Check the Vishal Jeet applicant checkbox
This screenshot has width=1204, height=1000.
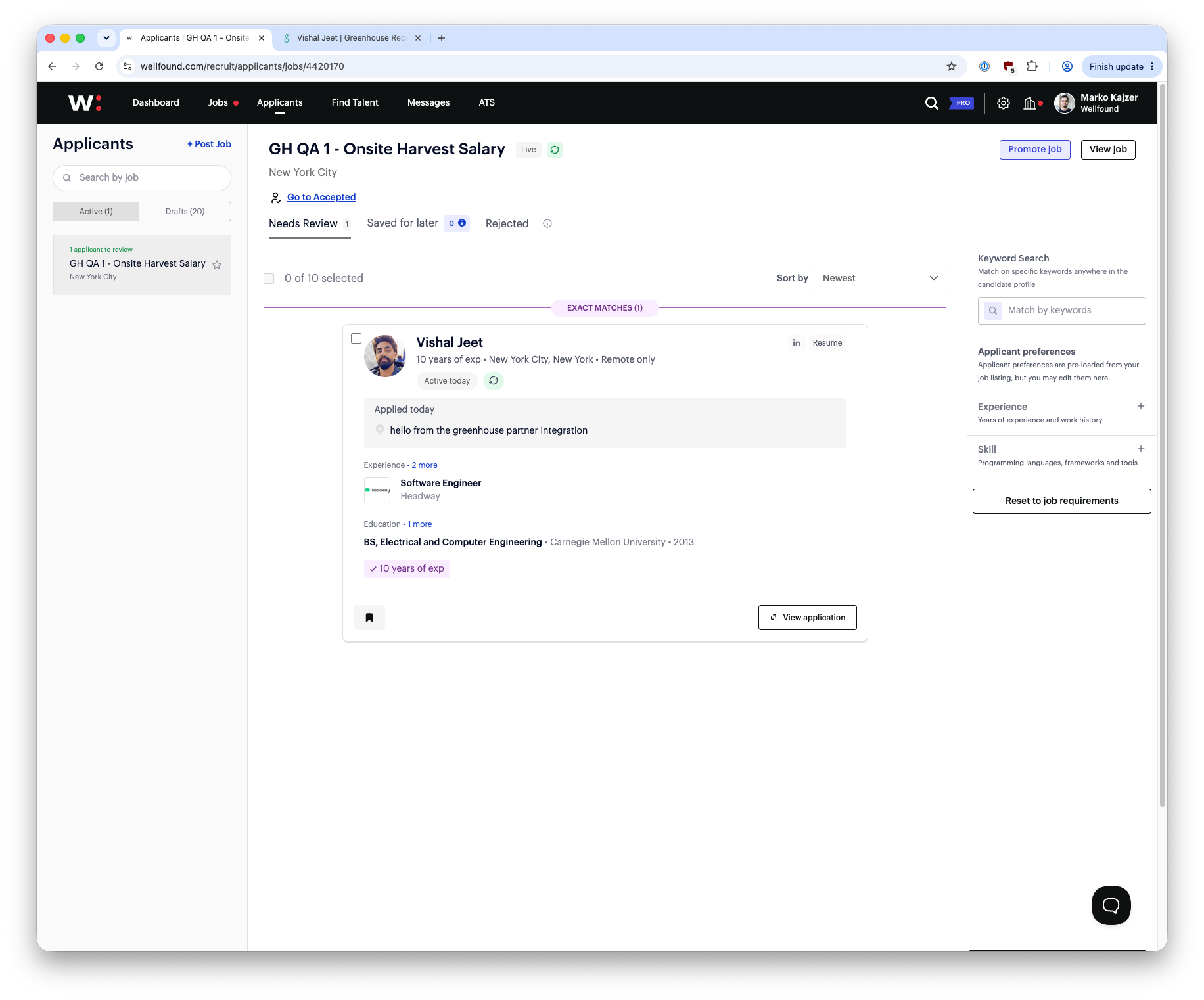(356, 338)
